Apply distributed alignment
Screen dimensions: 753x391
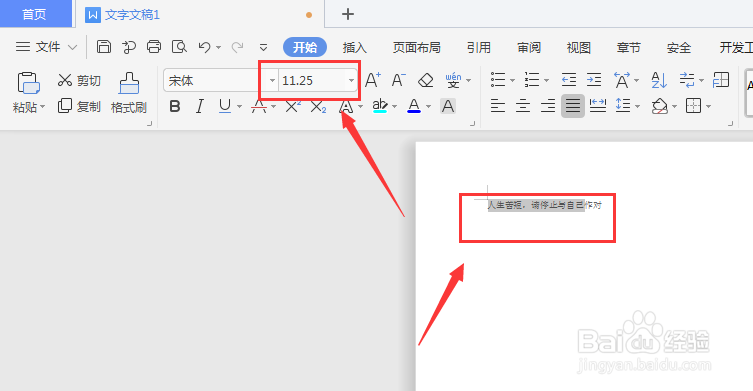click(598, 106)
